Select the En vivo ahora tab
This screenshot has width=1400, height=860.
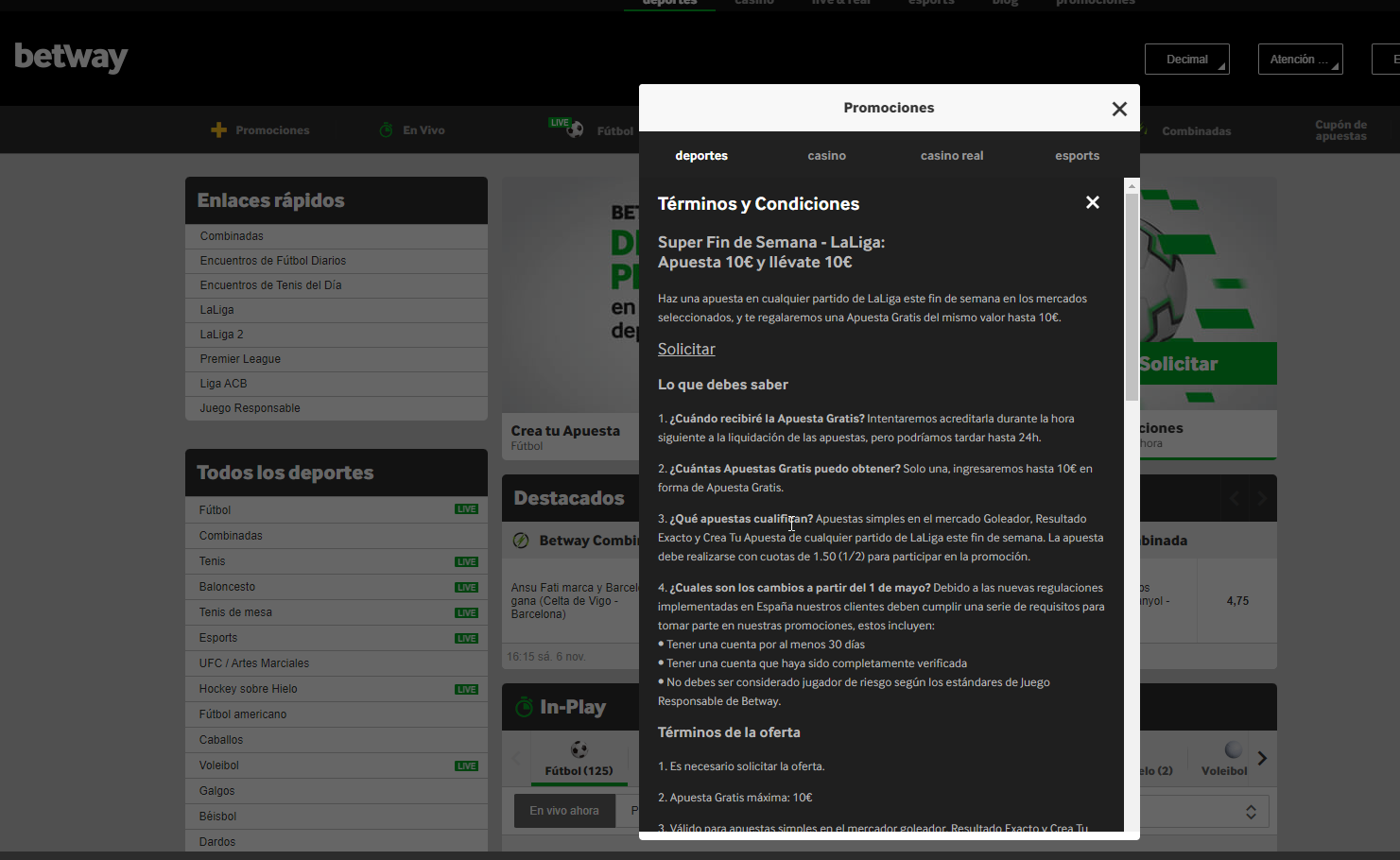pos(564,811)
